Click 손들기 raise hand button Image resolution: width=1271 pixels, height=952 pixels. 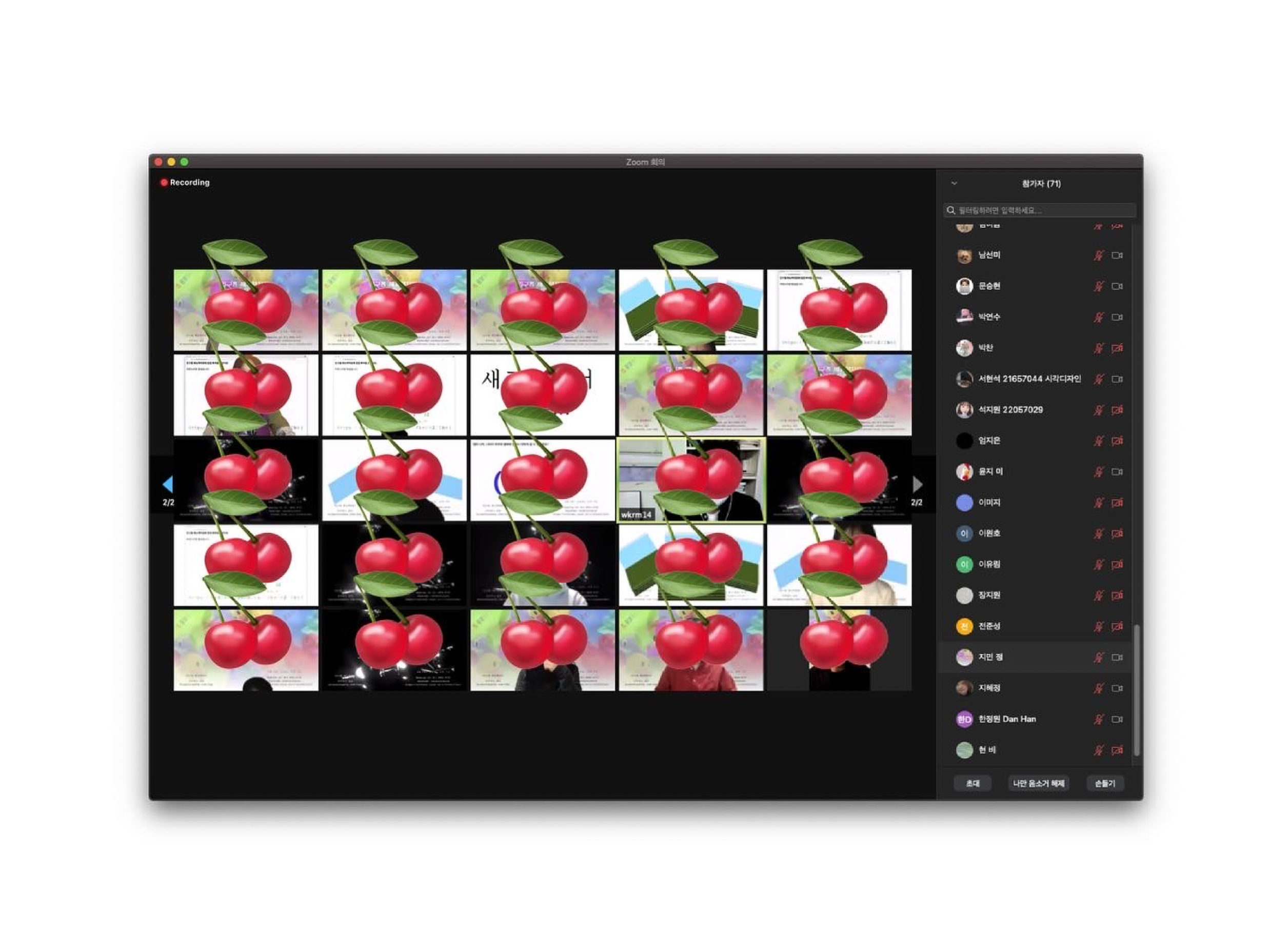tap(1104, 784)
